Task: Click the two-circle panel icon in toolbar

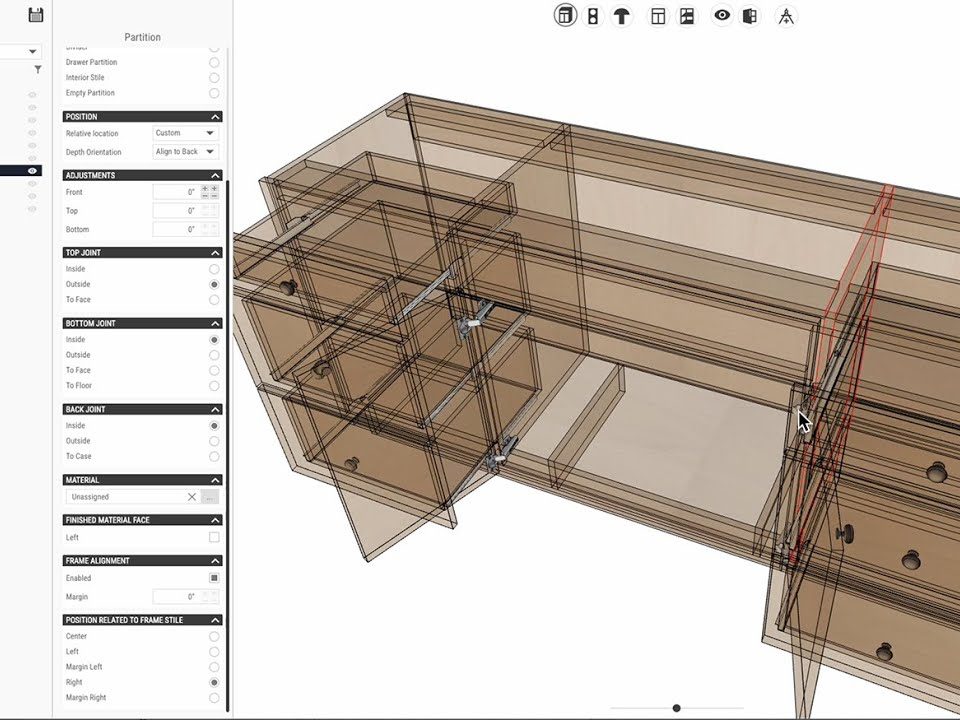Action: coord(593,16)
